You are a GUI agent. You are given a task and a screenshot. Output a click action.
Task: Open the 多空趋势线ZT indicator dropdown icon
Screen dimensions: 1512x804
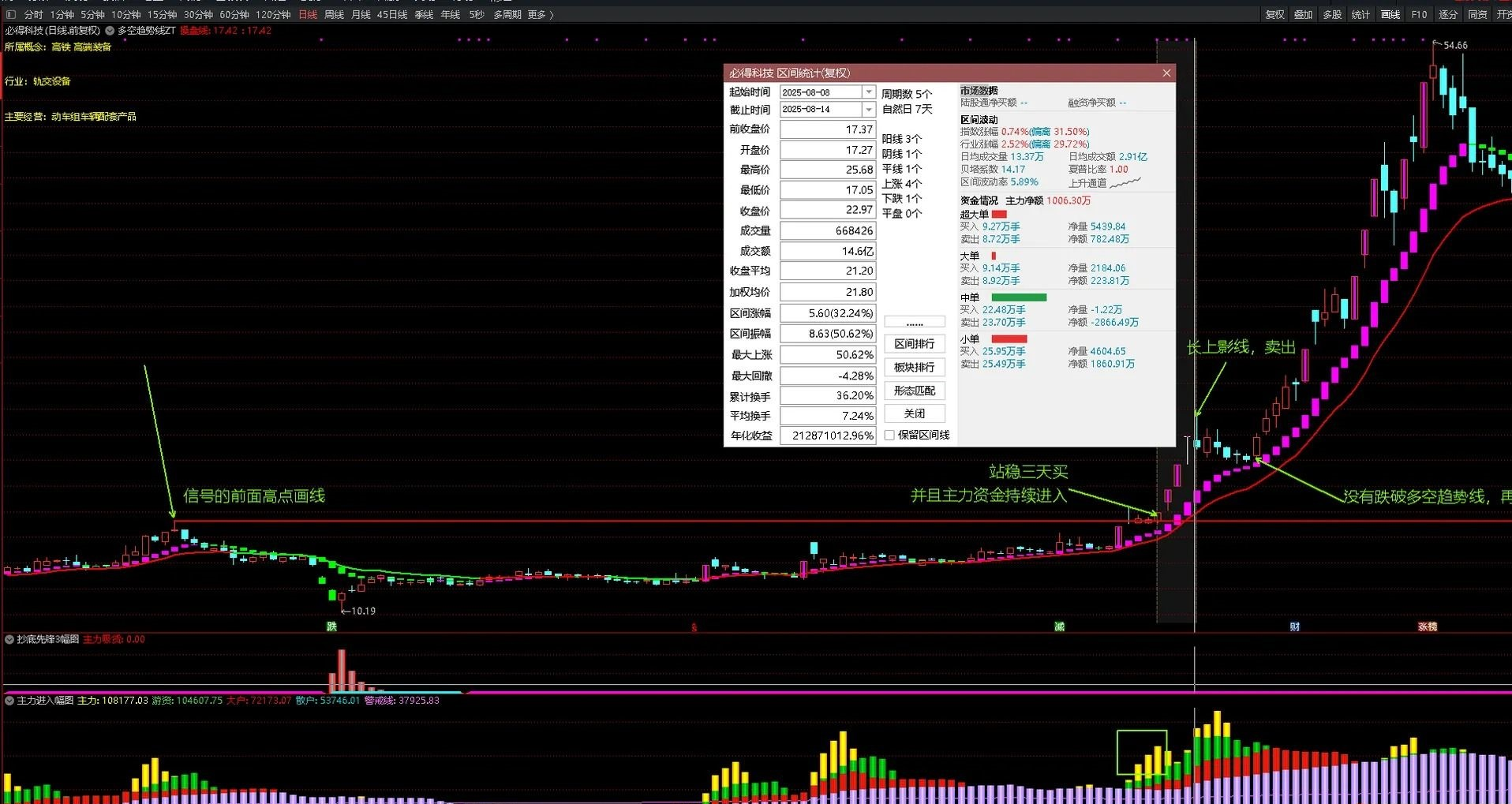110,31
